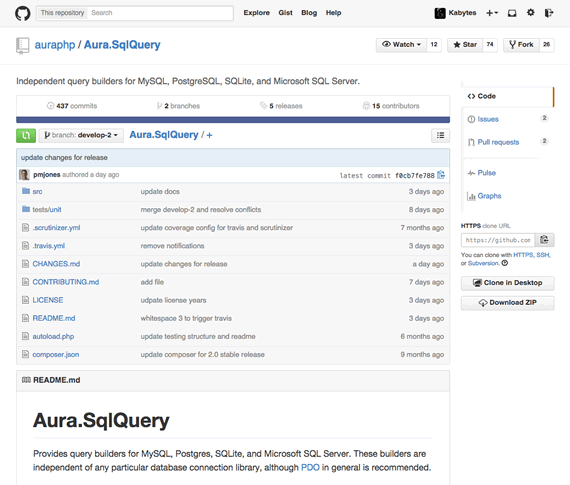Screen dimensions: 570x485
Task: Click the Kabytes user avatar
Action: [440, 13]
